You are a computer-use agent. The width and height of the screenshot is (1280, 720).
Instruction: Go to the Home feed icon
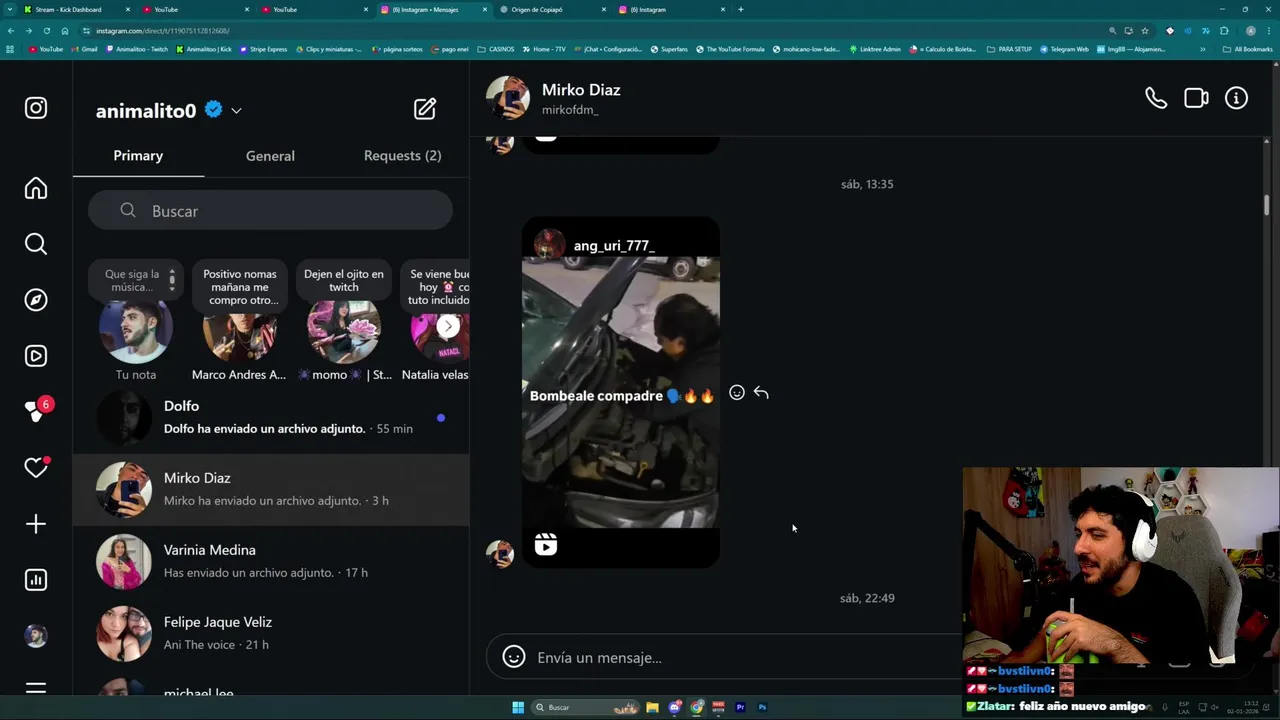click(x=36, y=188)
